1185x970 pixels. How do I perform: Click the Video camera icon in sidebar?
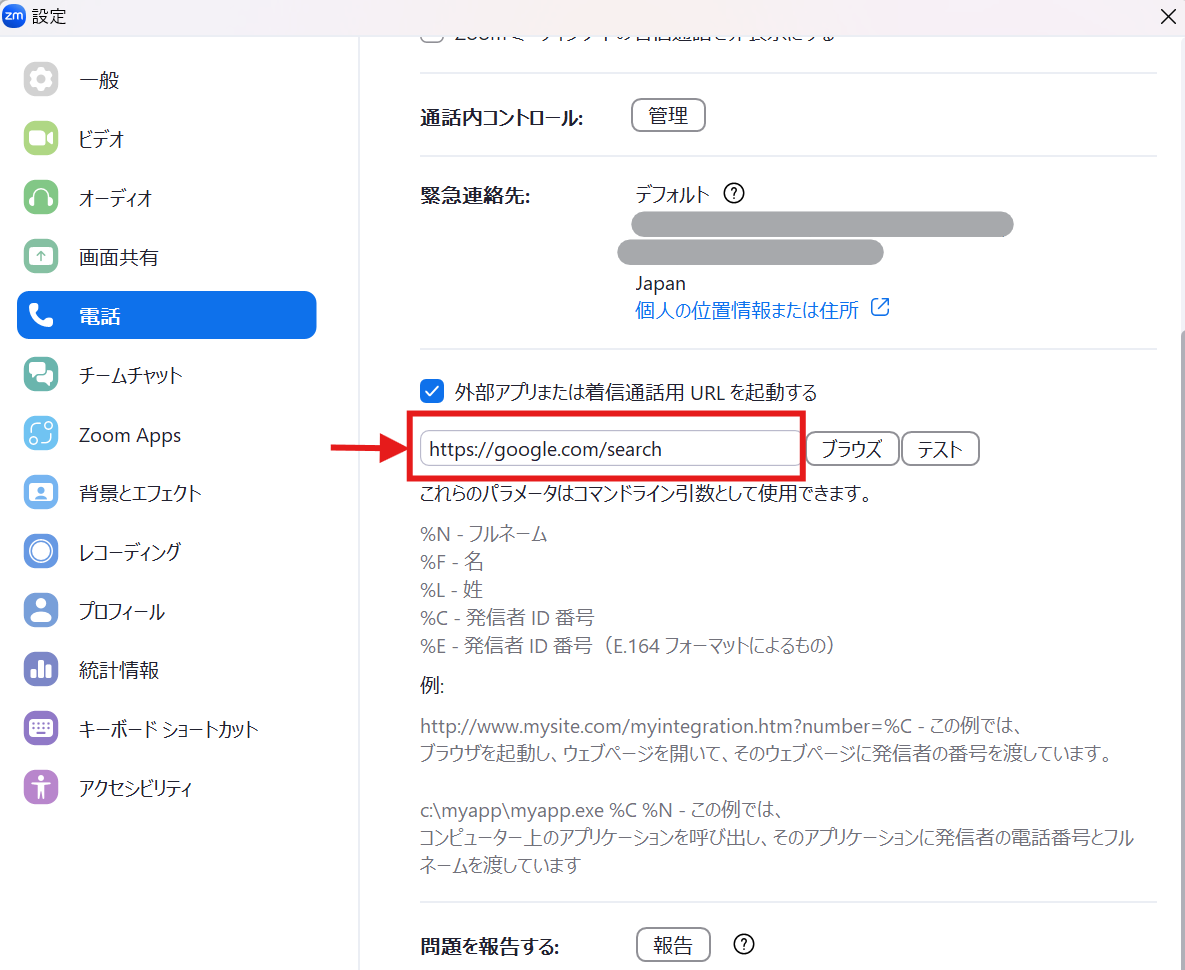41,138
